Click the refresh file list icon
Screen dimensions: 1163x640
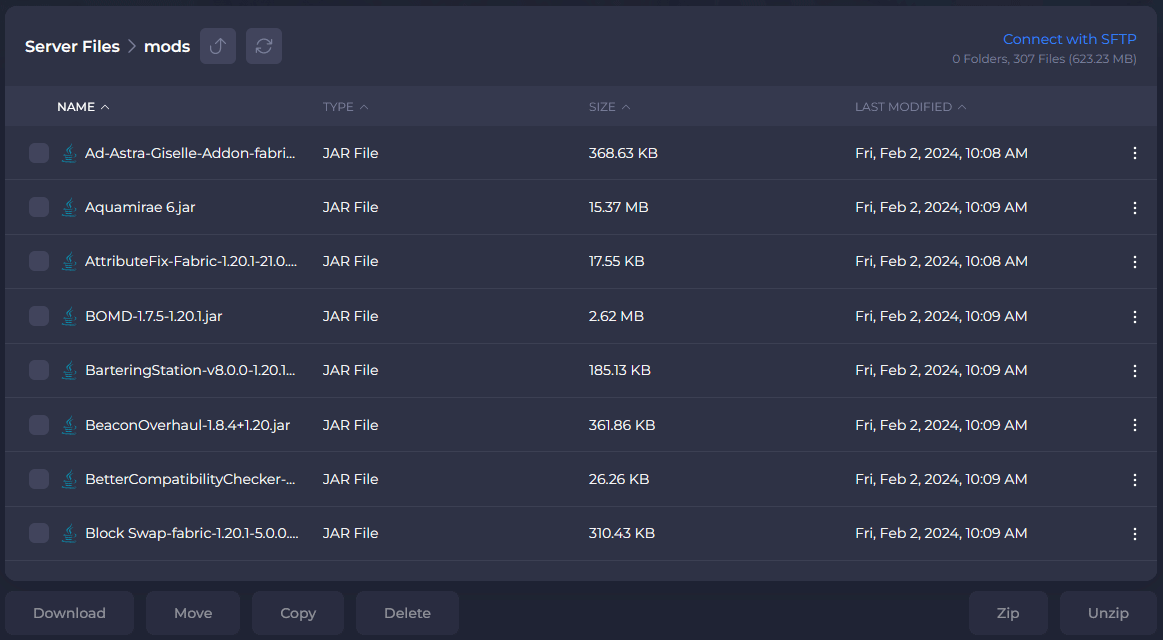click(x=264, y=46)
